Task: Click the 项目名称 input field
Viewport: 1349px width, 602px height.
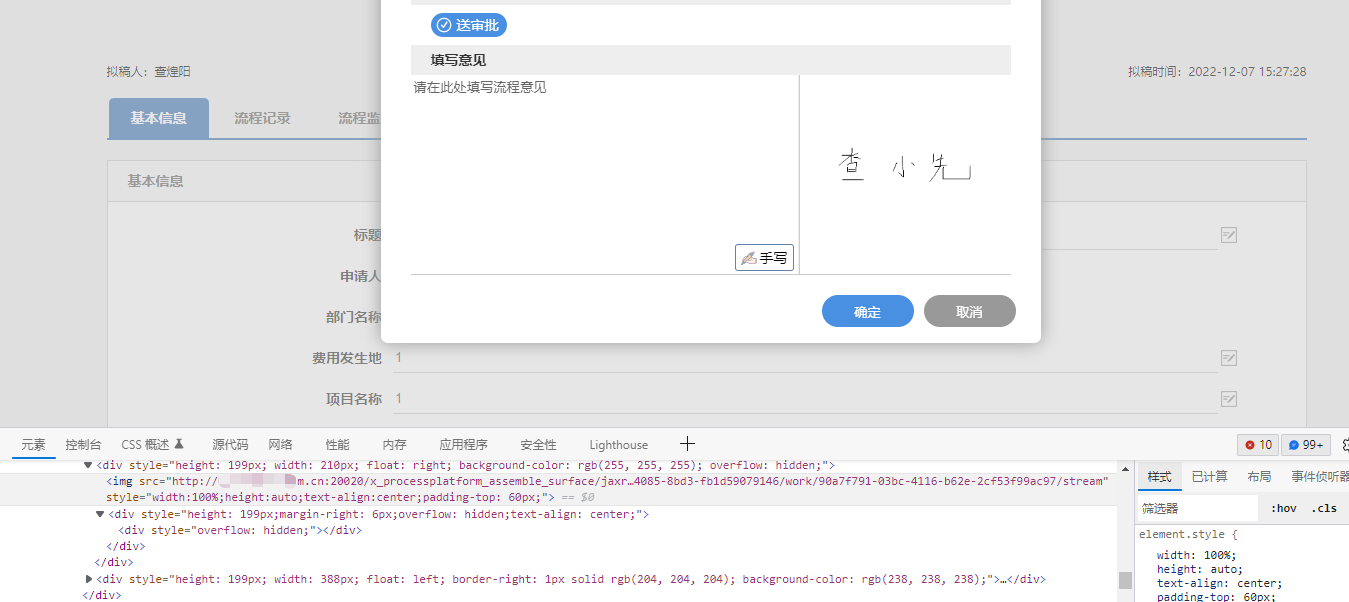Action: (805, 399)
